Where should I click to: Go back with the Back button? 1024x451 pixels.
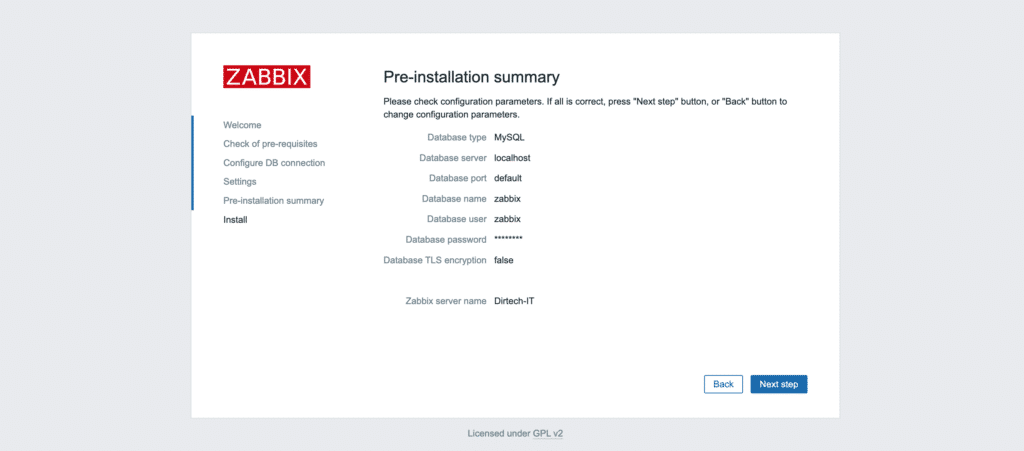tap(723, 384)
